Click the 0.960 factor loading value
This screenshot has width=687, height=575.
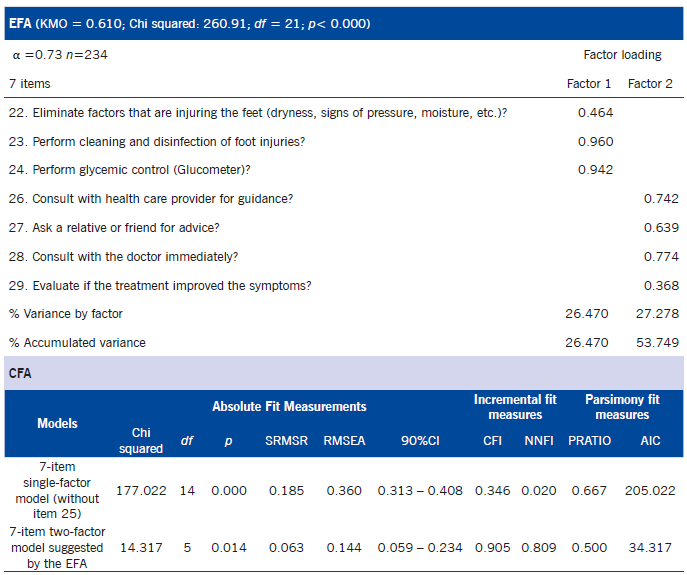[596, 142]
